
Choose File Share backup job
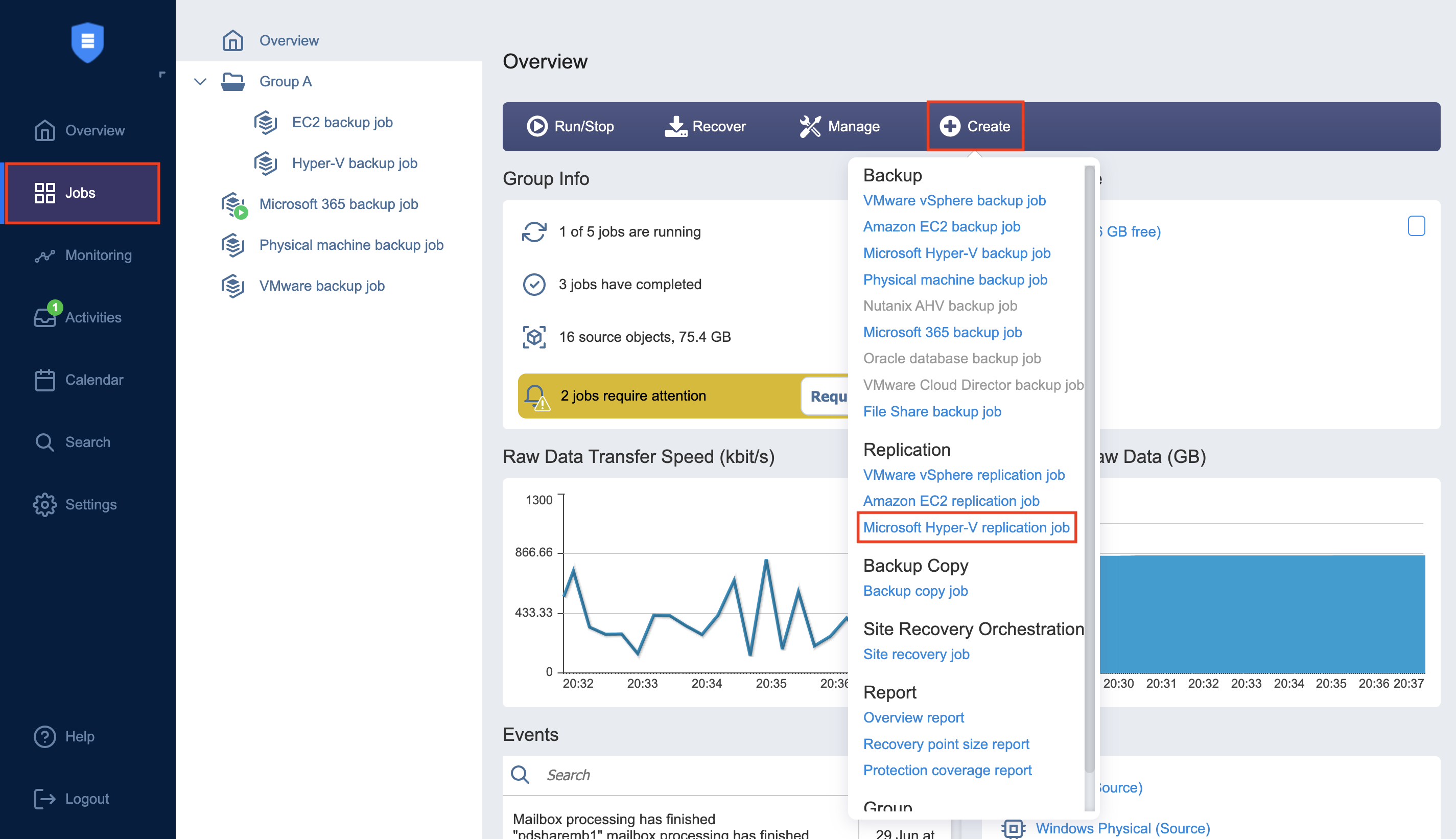[932, 411]
